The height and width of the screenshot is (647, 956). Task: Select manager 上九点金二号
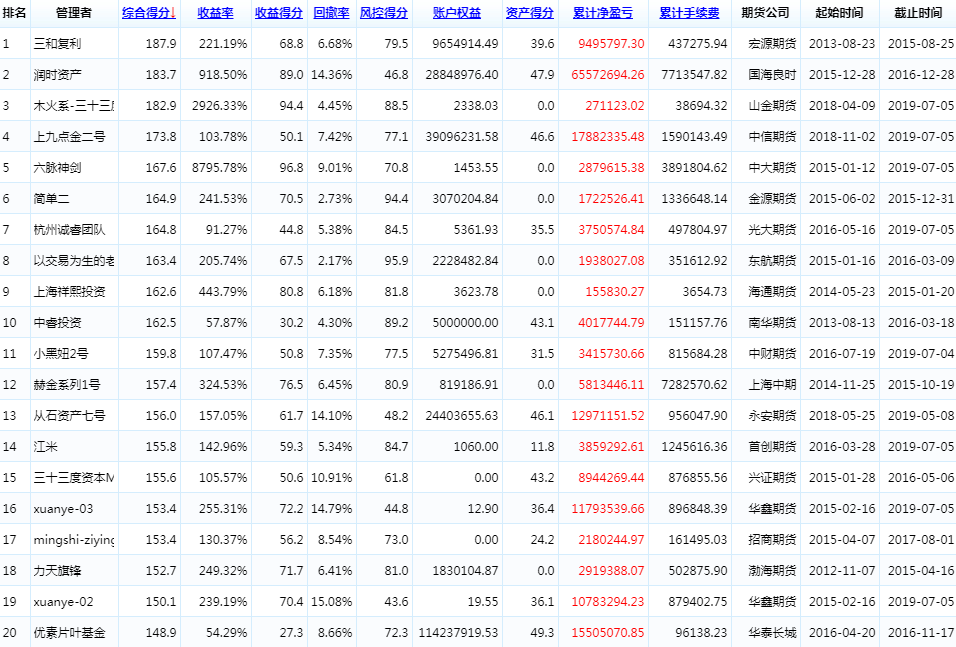coord(70,137)
